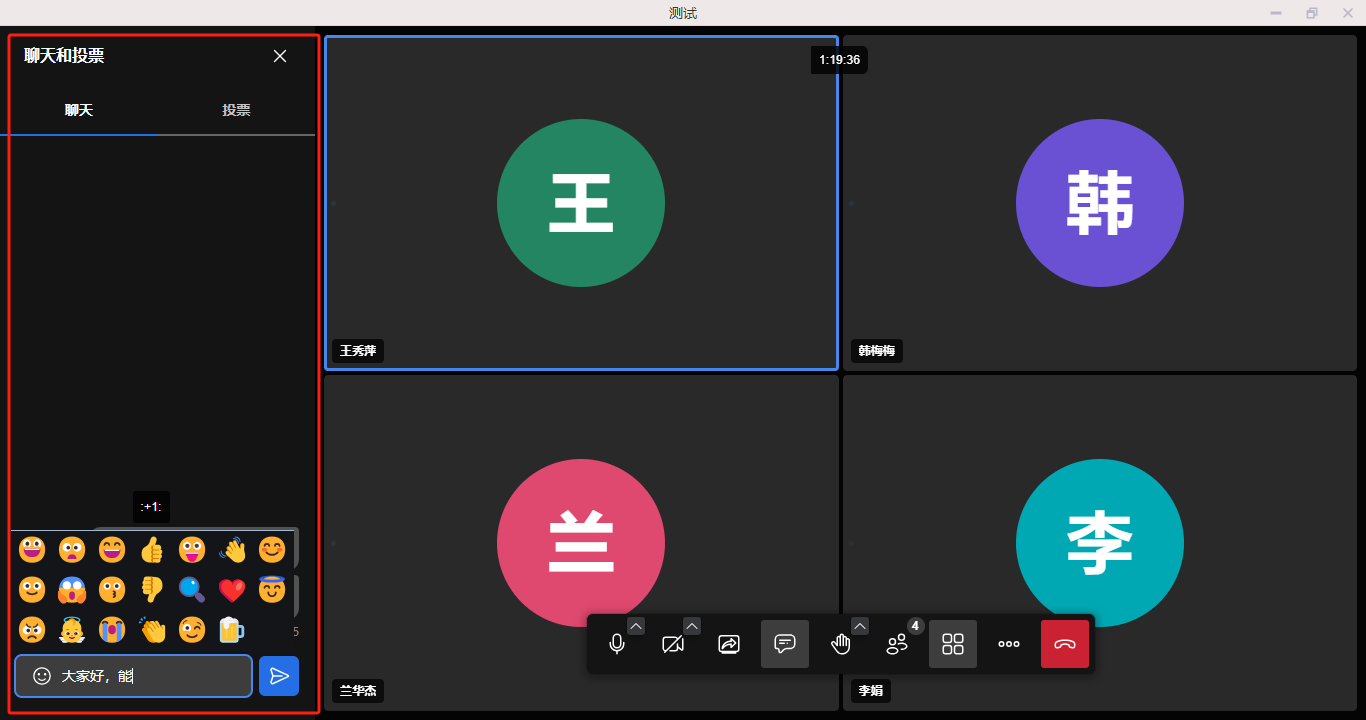Expand microphone audio options arrow
The width and height of the screenshot is (1366, 720).
pos(636,626)
